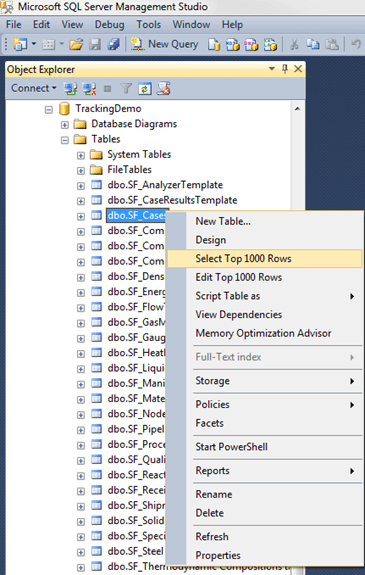Select the TrackingDemo database
This screenshot has height=575, width=365.
click(108, 109)
